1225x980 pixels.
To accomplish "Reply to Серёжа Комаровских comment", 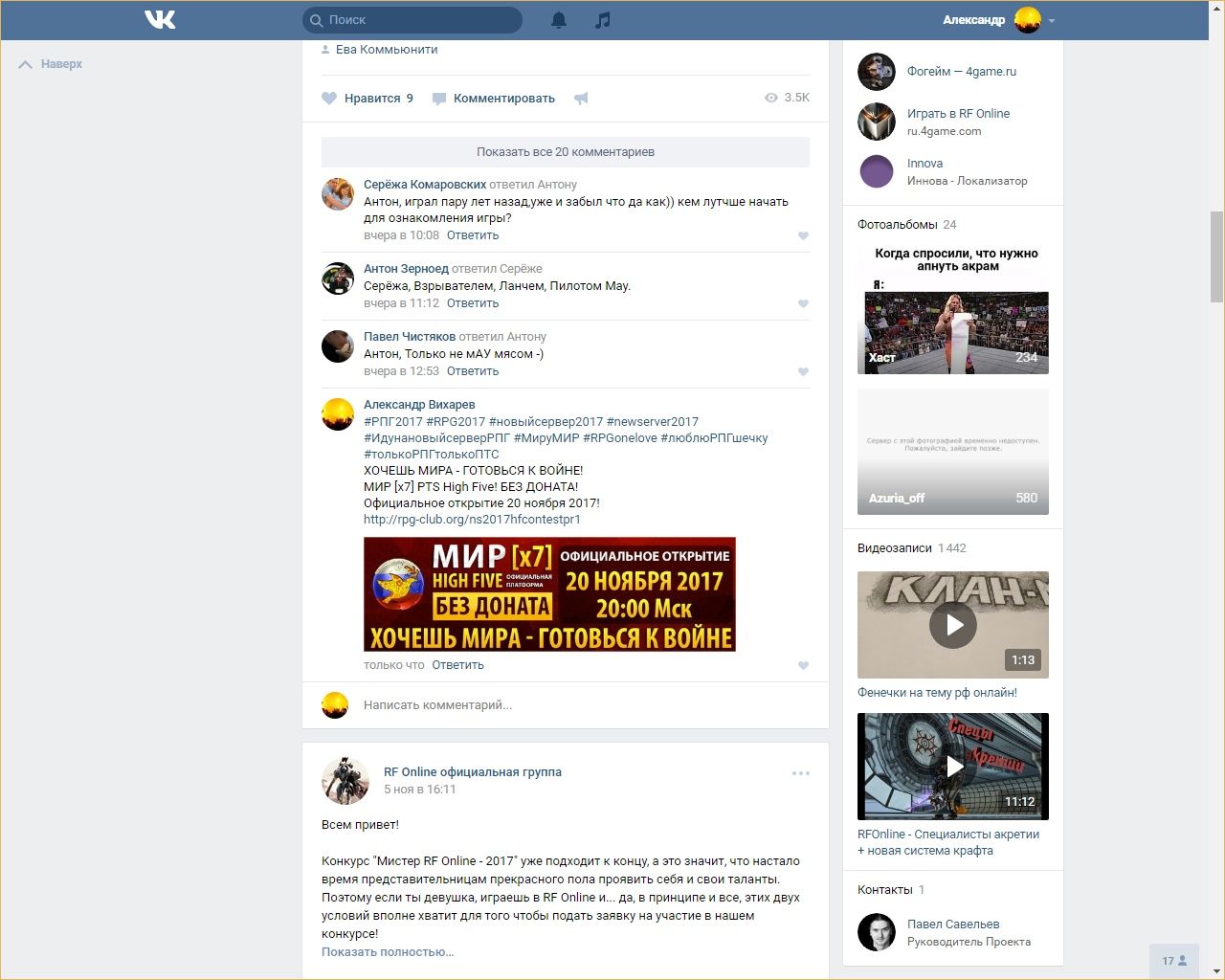I will (x=473, y=235).
